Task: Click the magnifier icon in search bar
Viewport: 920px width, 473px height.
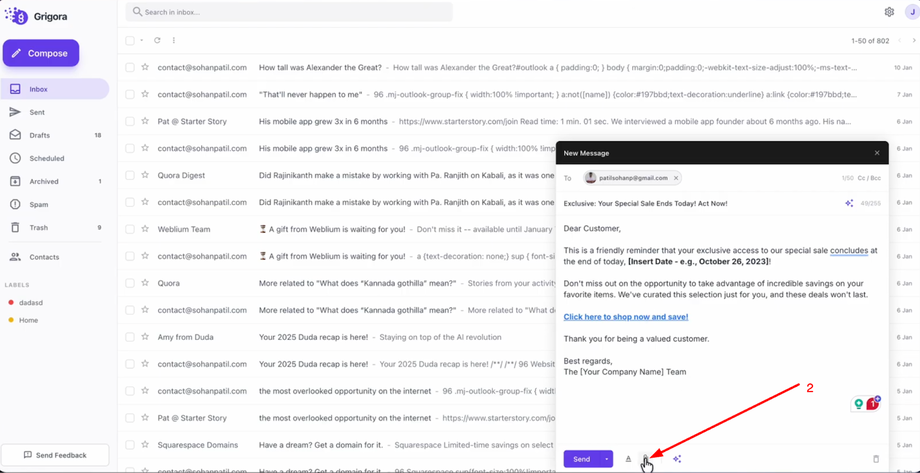Action: [137, 12]
